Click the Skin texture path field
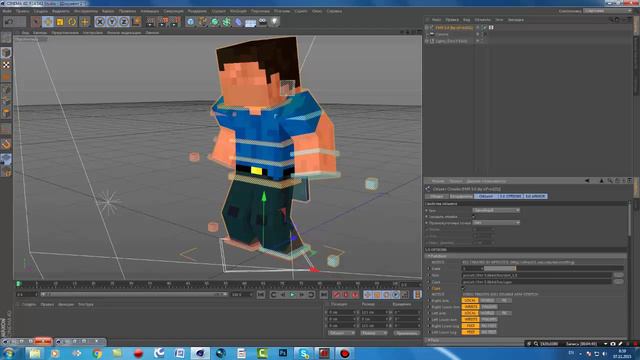 tap(537, 275)
